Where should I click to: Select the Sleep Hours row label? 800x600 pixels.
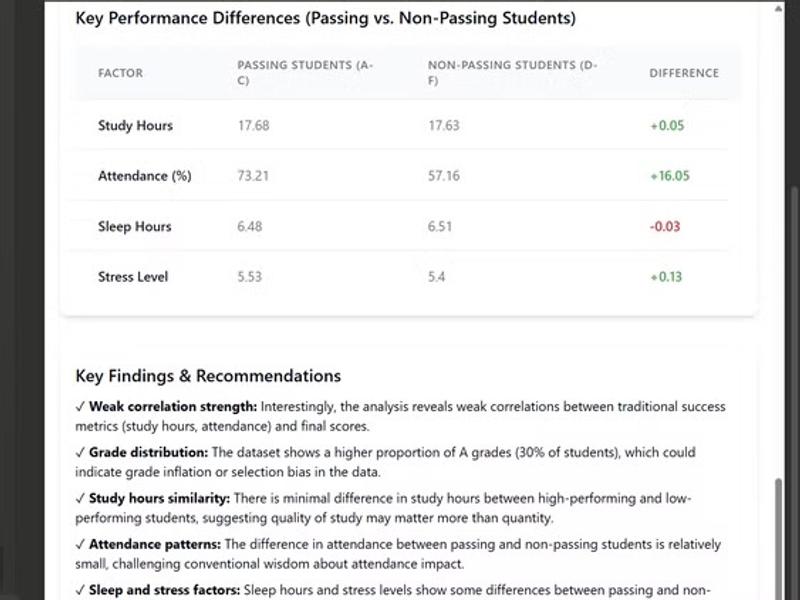tap(135, 227)
